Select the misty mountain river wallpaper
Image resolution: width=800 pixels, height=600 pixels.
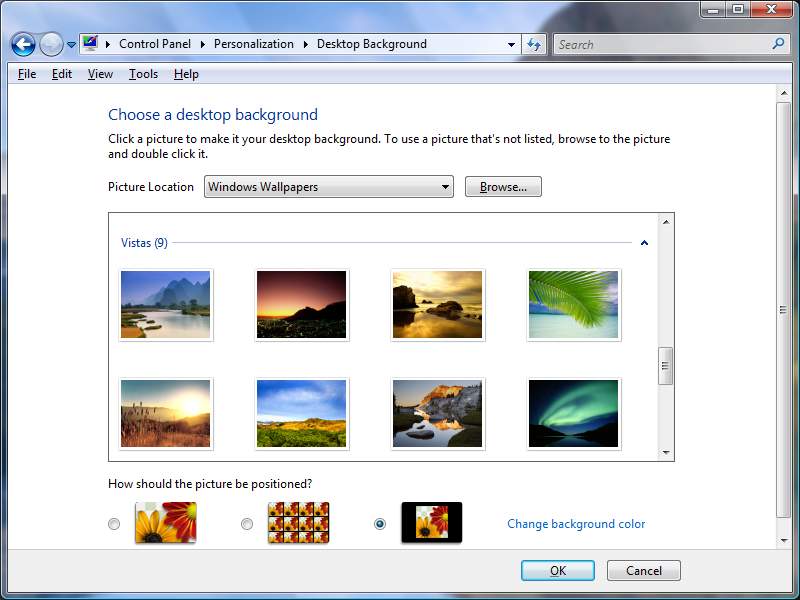(165, 305)
